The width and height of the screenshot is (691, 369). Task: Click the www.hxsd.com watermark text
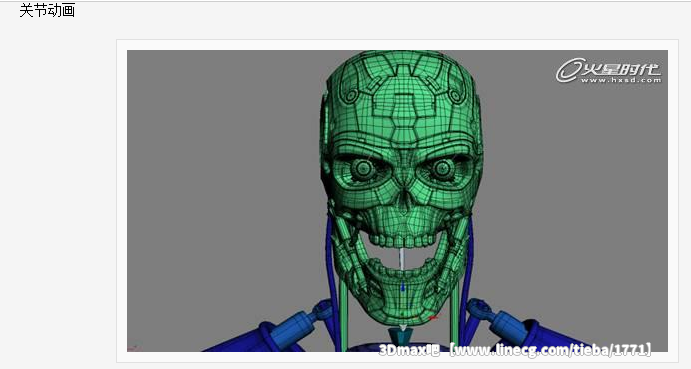pyautogui.click(x=620, y=80)
